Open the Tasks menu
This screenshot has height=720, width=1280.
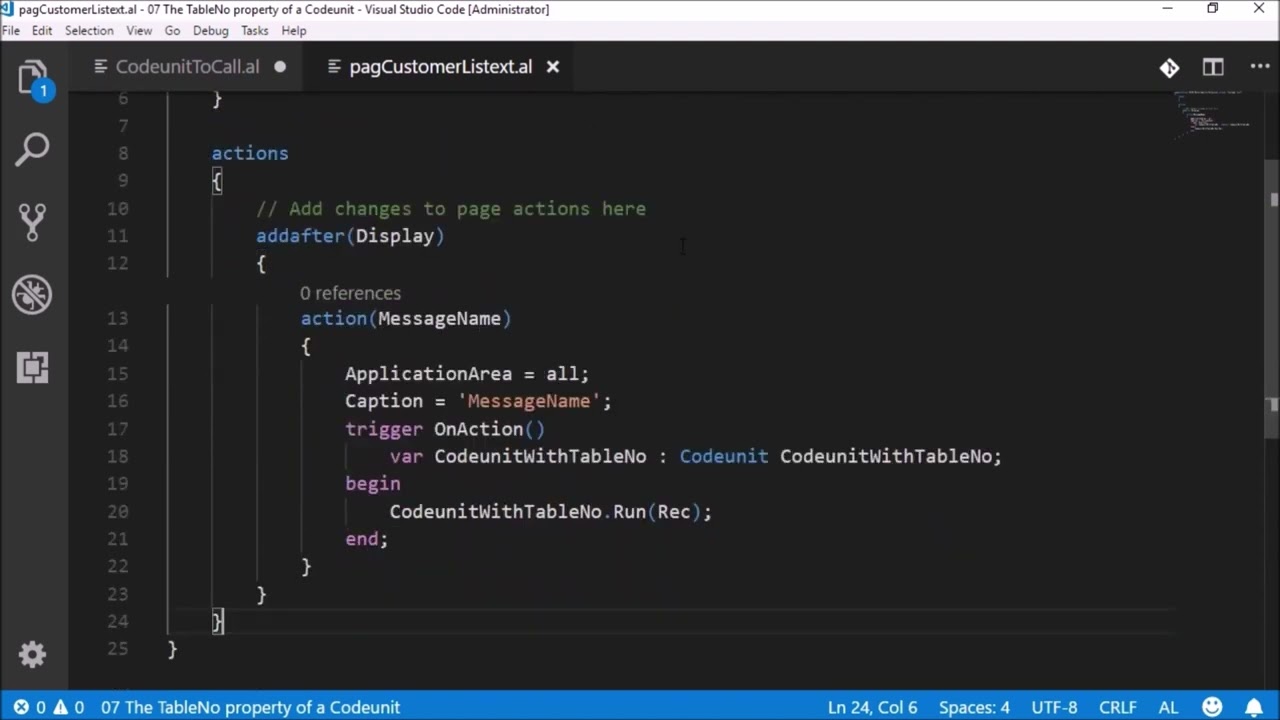[x=254, y=30]
